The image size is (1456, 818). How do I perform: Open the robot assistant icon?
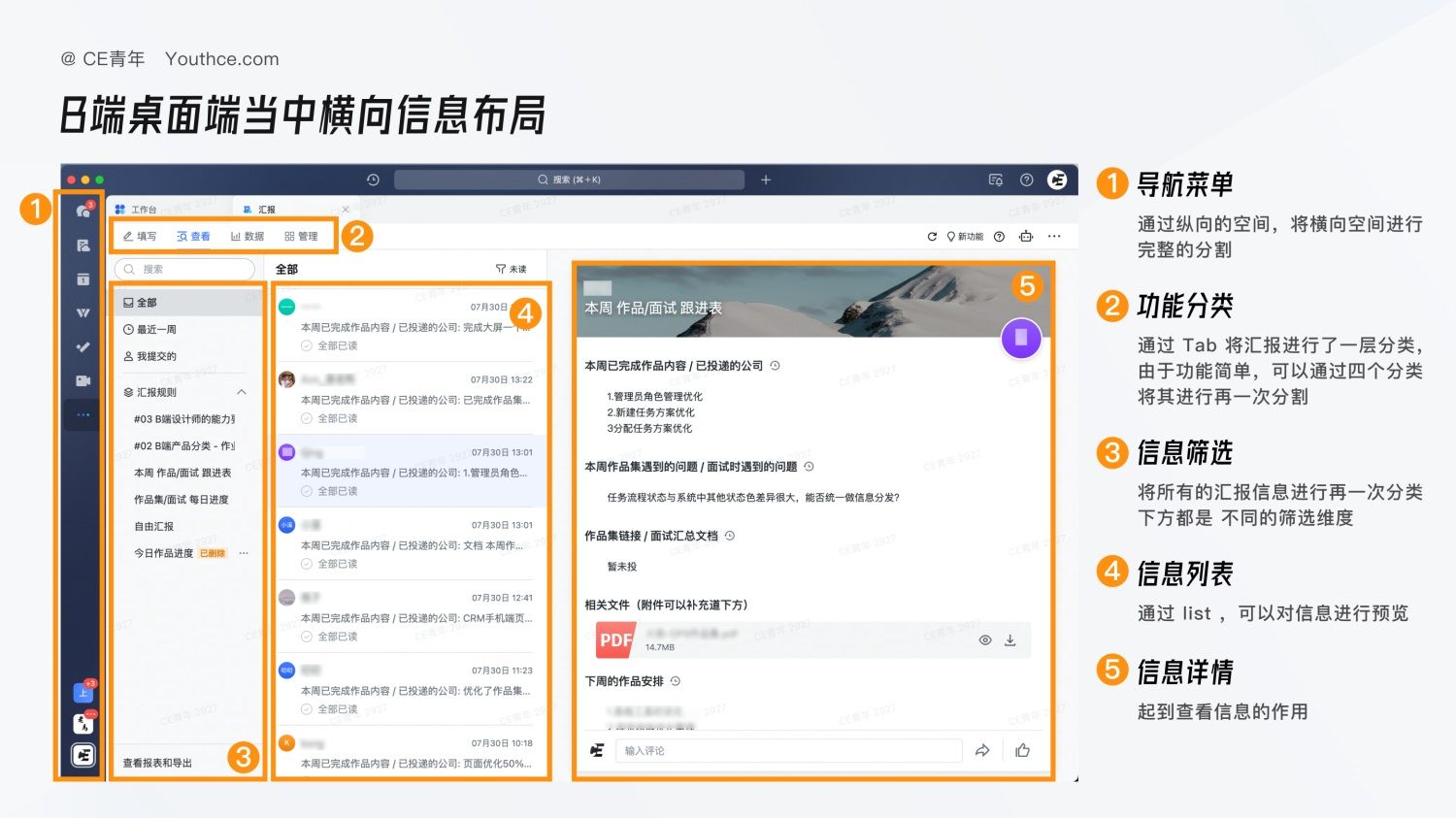coord(1026,237)
